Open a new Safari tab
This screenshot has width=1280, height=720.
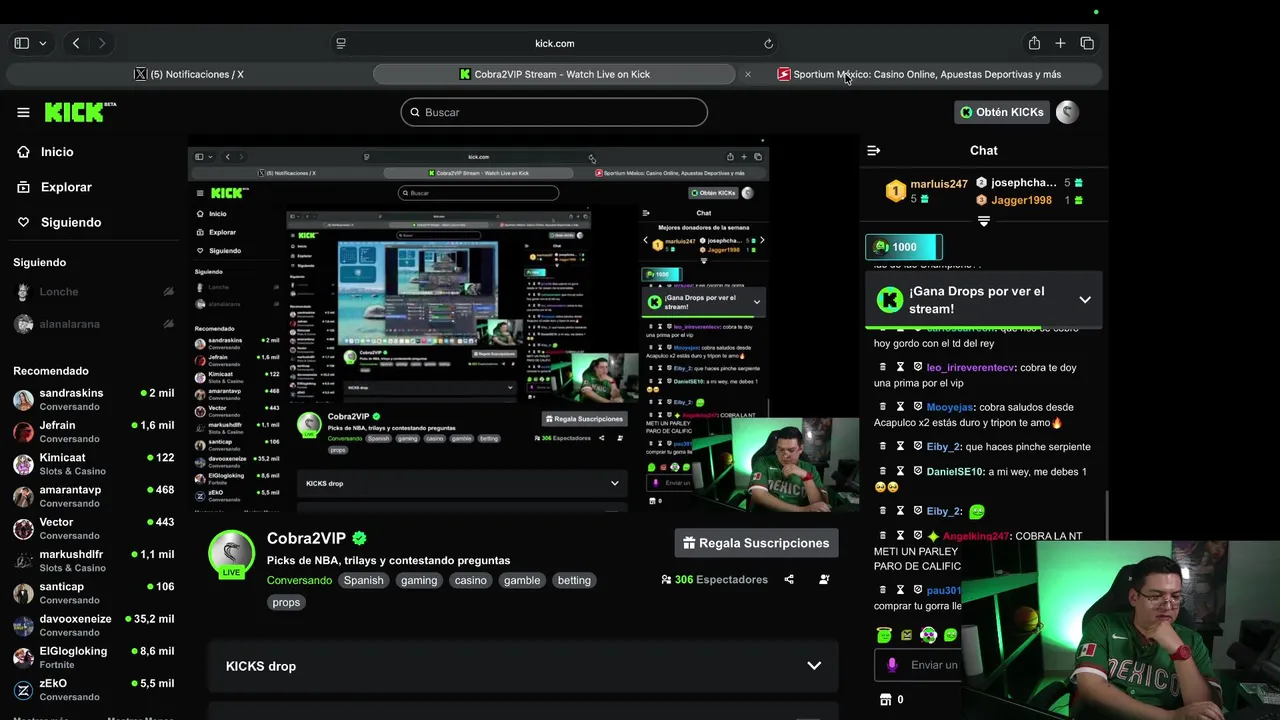(x=1060, y=43)
